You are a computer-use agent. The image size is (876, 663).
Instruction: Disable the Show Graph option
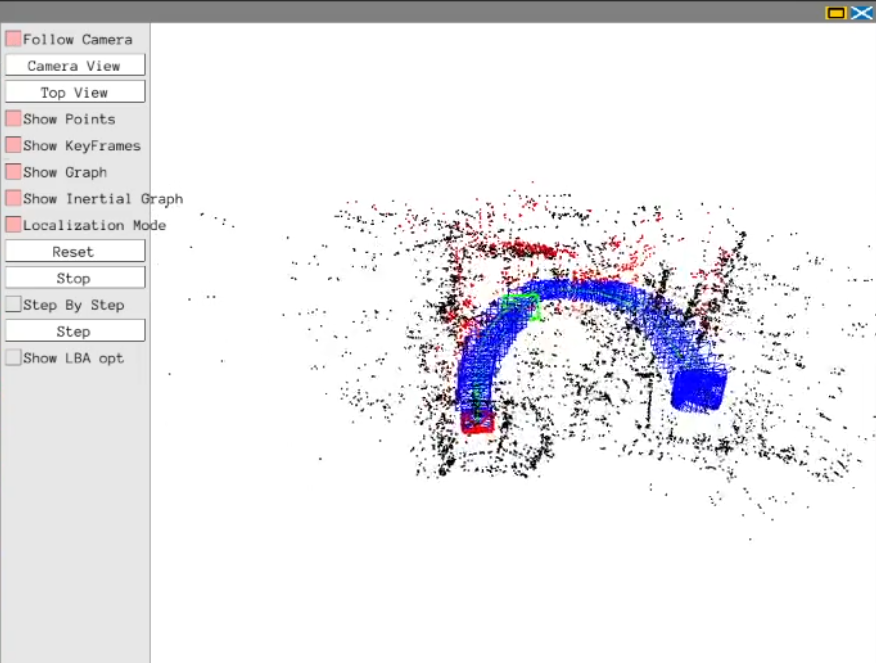point(12,171)
